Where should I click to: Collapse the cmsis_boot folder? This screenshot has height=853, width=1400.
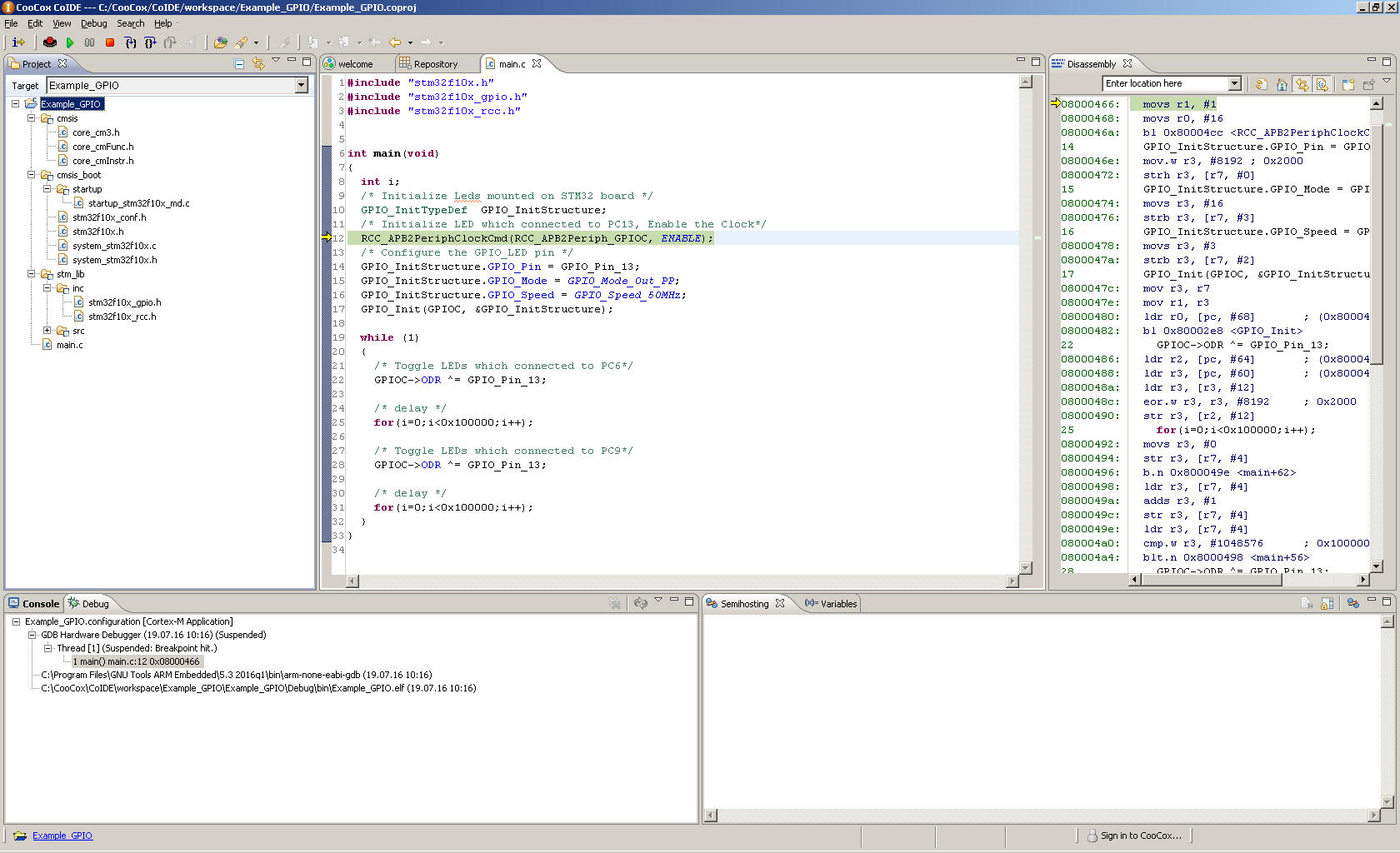click(32, 175)
